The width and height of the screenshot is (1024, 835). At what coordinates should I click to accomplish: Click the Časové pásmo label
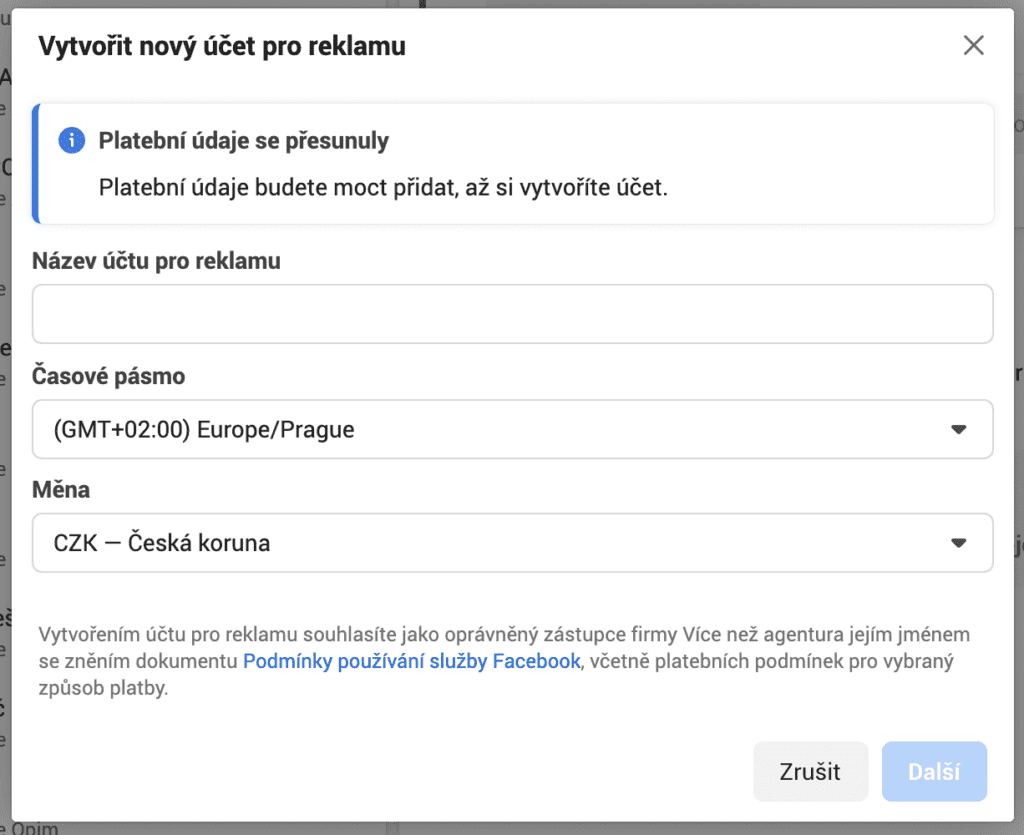tap(109, 377)
